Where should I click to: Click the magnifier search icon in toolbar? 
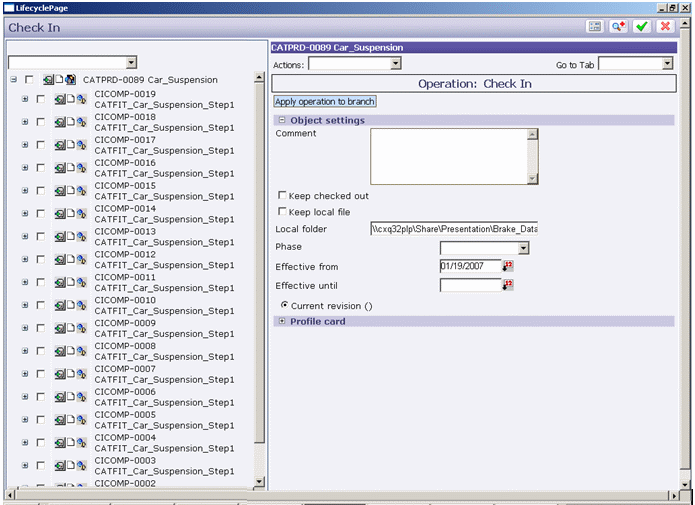[619, 27]
